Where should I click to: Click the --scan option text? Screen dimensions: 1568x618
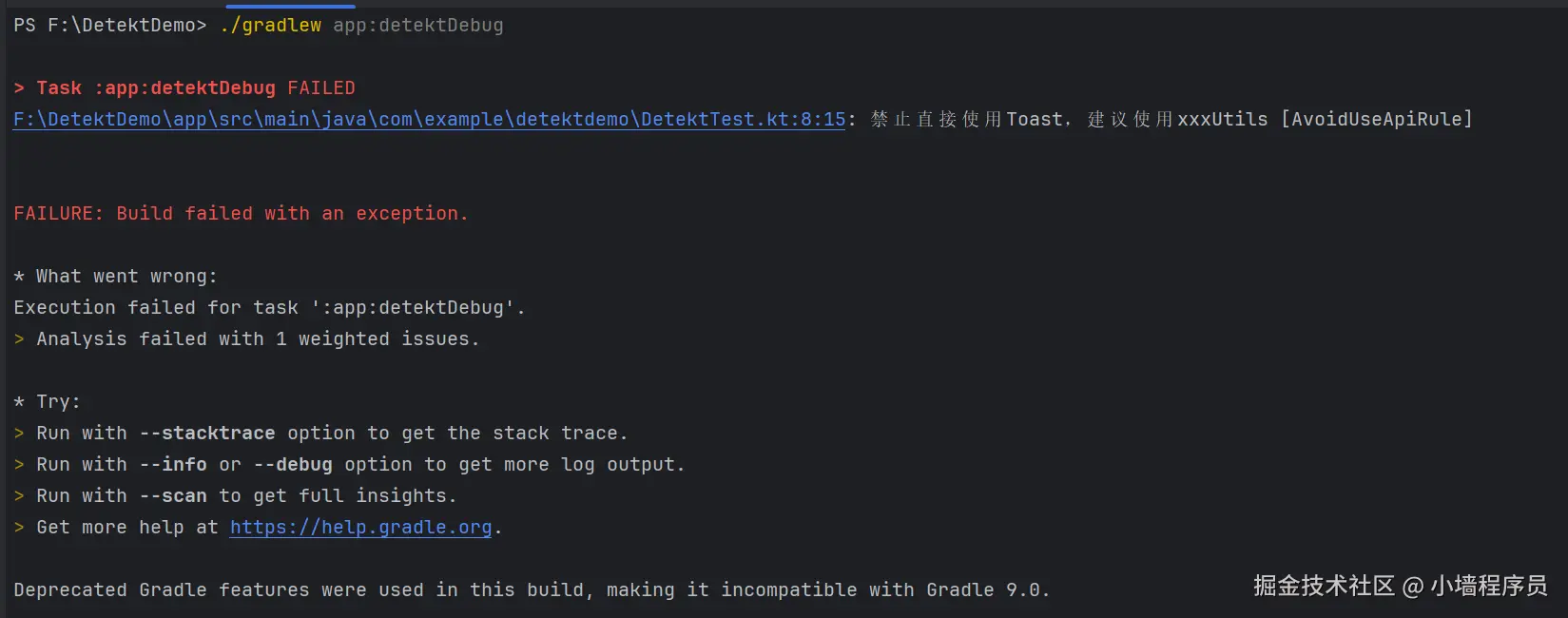click(x=173, y=496)
